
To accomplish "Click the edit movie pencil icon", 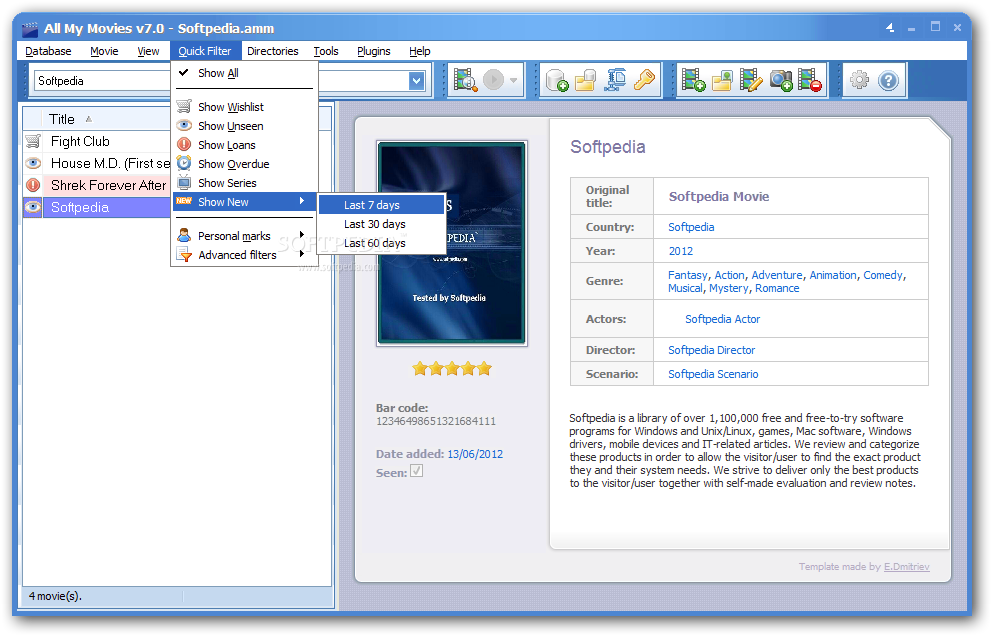I will tap(751, 80).
